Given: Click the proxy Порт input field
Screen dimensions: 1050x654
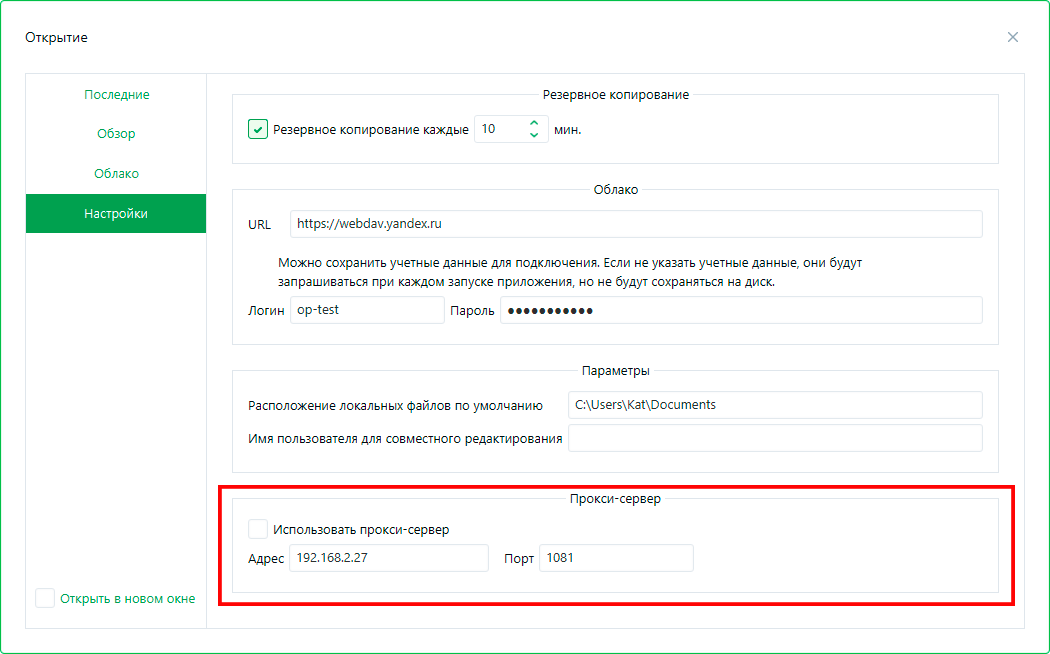Looking at the screenshot, I should [615, 558].
